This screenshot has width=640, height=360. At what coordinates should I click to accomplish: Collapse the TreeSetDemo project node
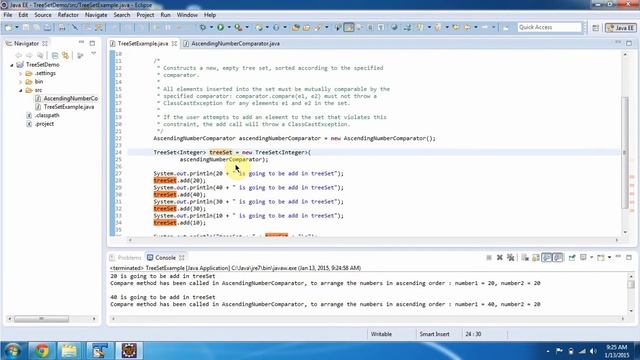tap(12, 65)
